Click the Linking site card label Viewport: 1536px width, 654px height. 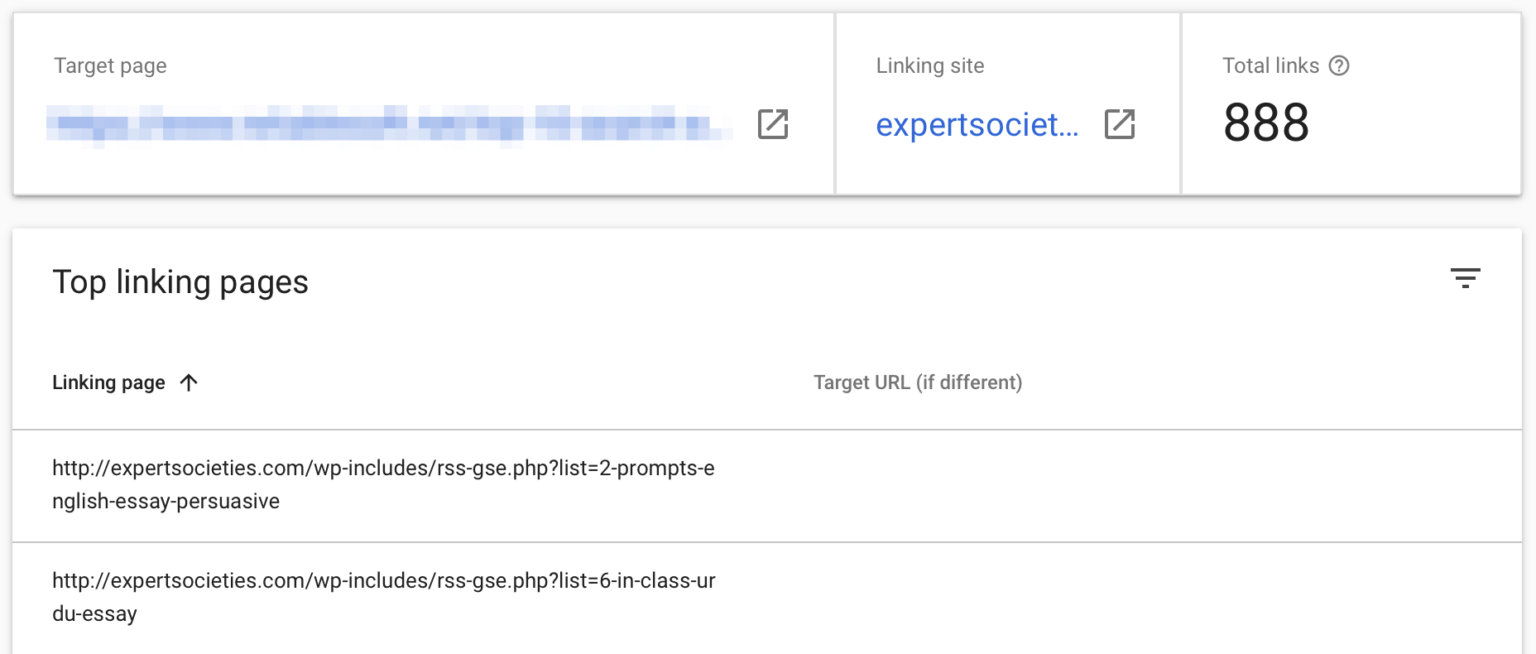pos(930,65)
